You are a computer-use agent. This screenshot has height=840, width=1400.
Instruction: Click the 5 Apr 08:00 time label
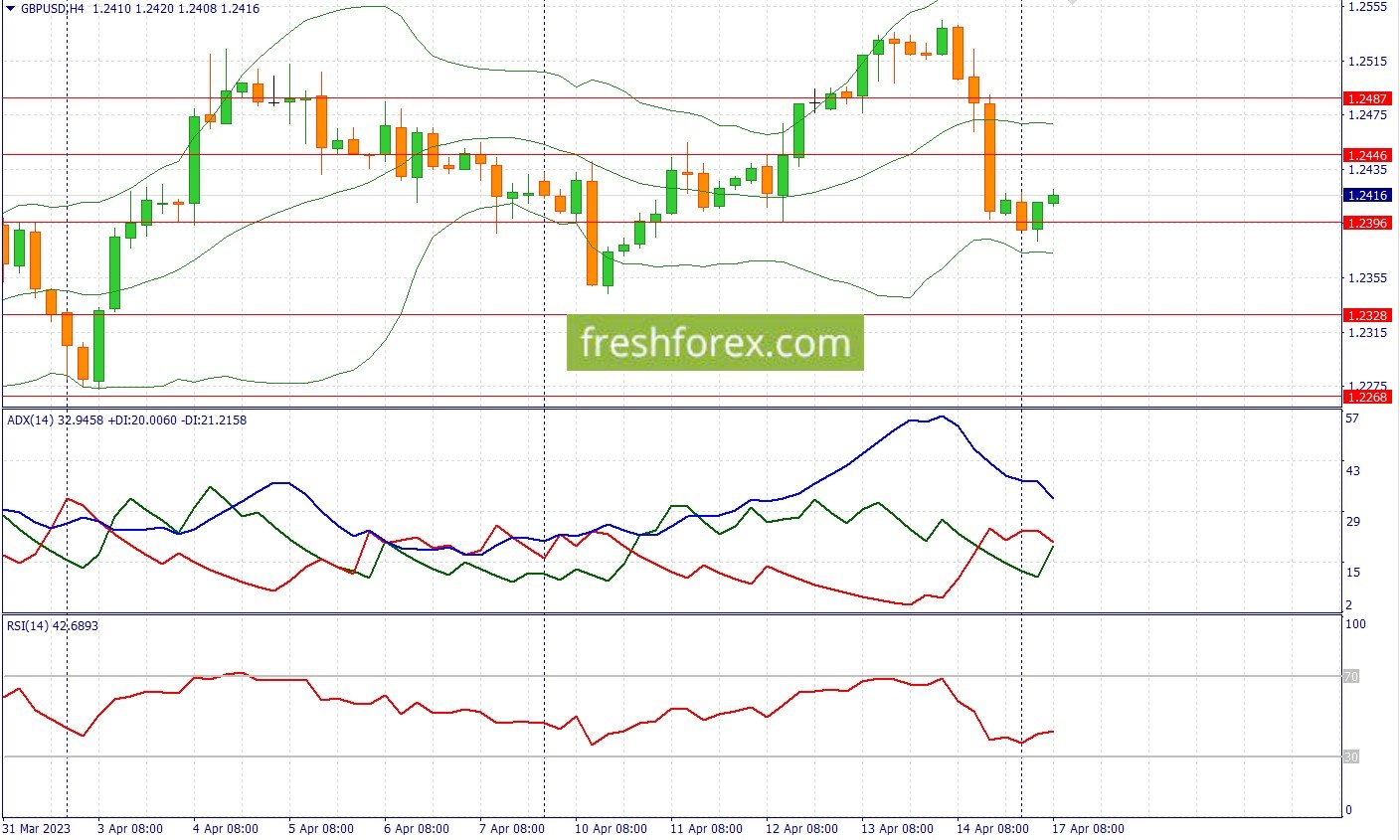(x=321, y=829)
